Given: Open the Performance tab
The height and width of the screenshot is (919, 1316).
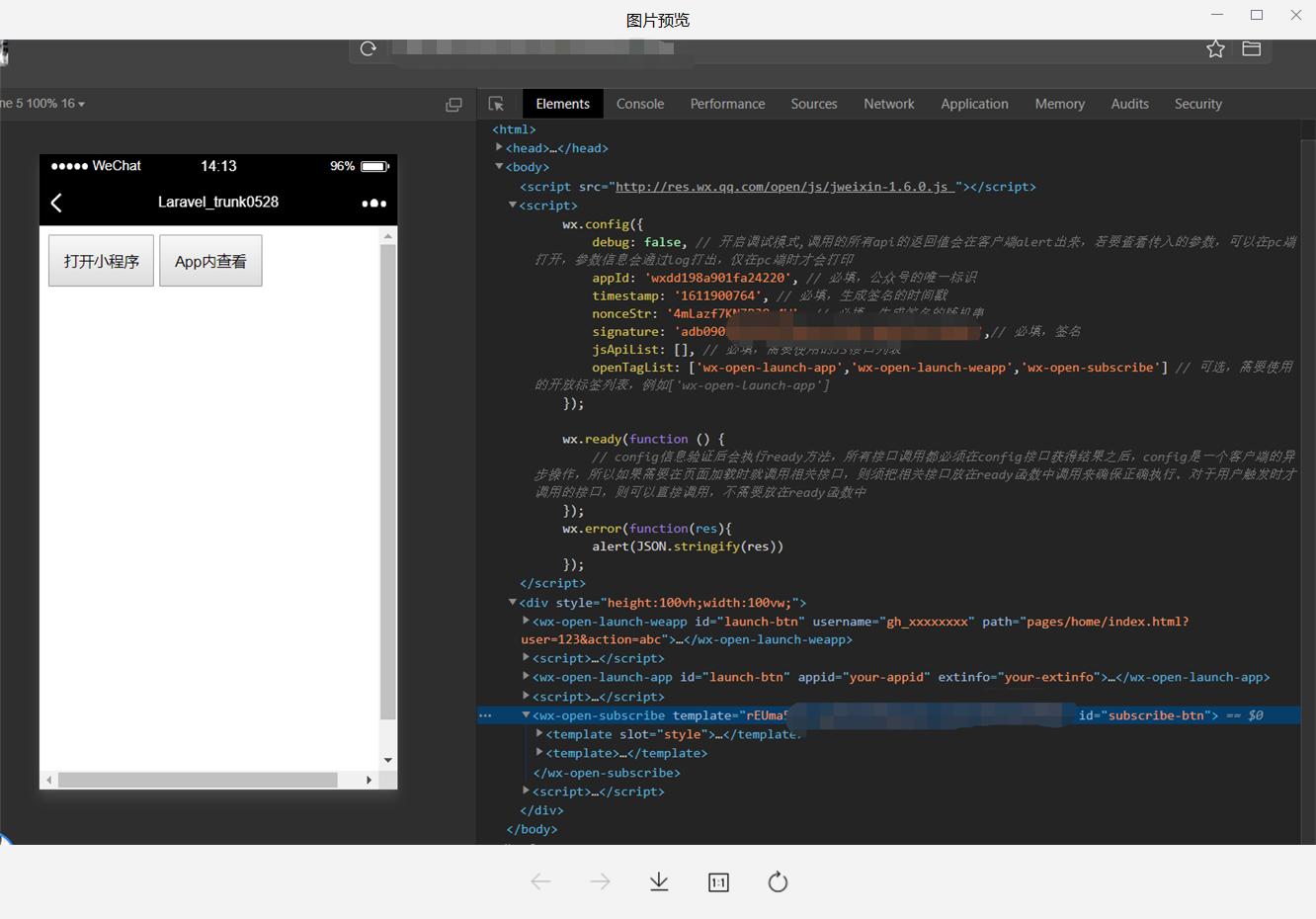Looking at the screenshot, I should click(727, 104).
